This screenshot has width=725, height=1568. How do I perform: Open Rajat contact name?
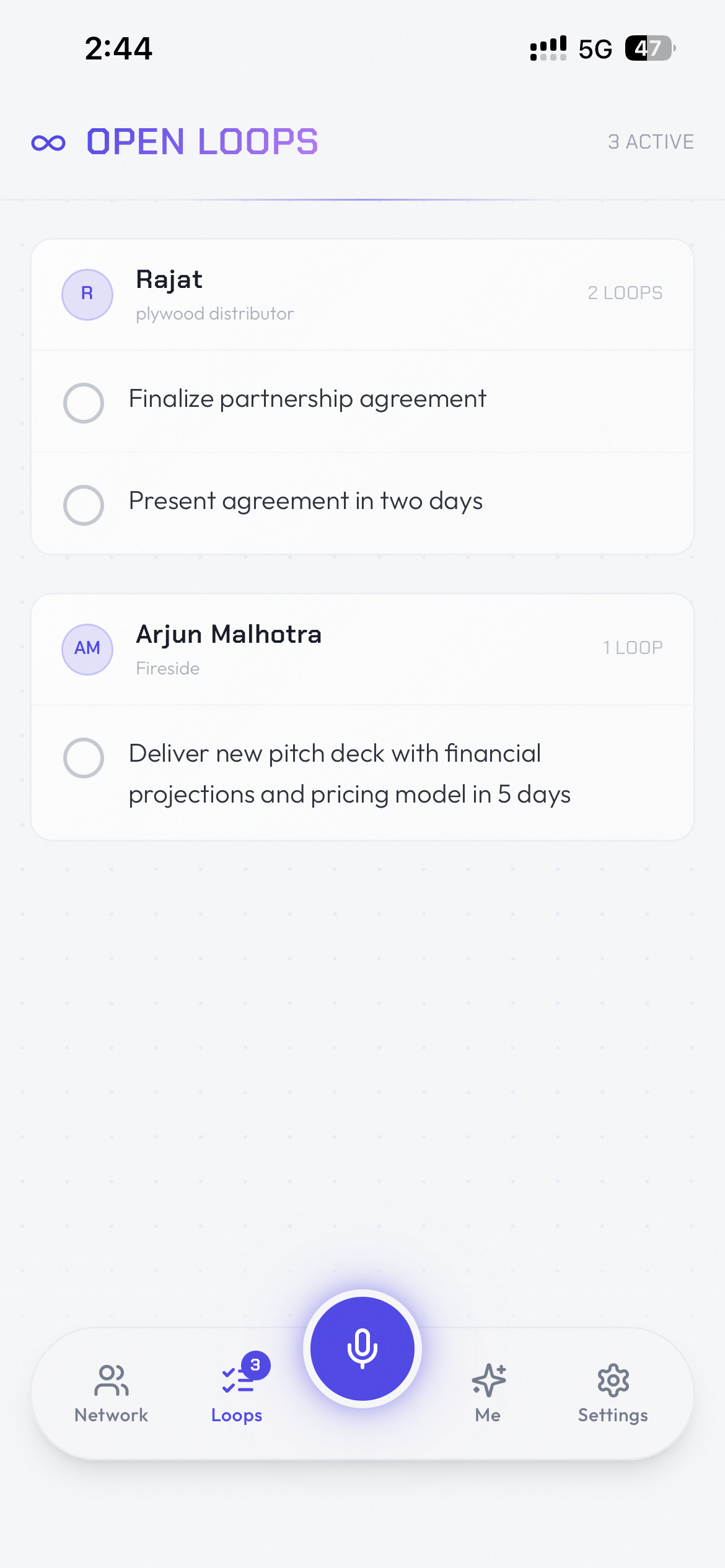point(169,280)
